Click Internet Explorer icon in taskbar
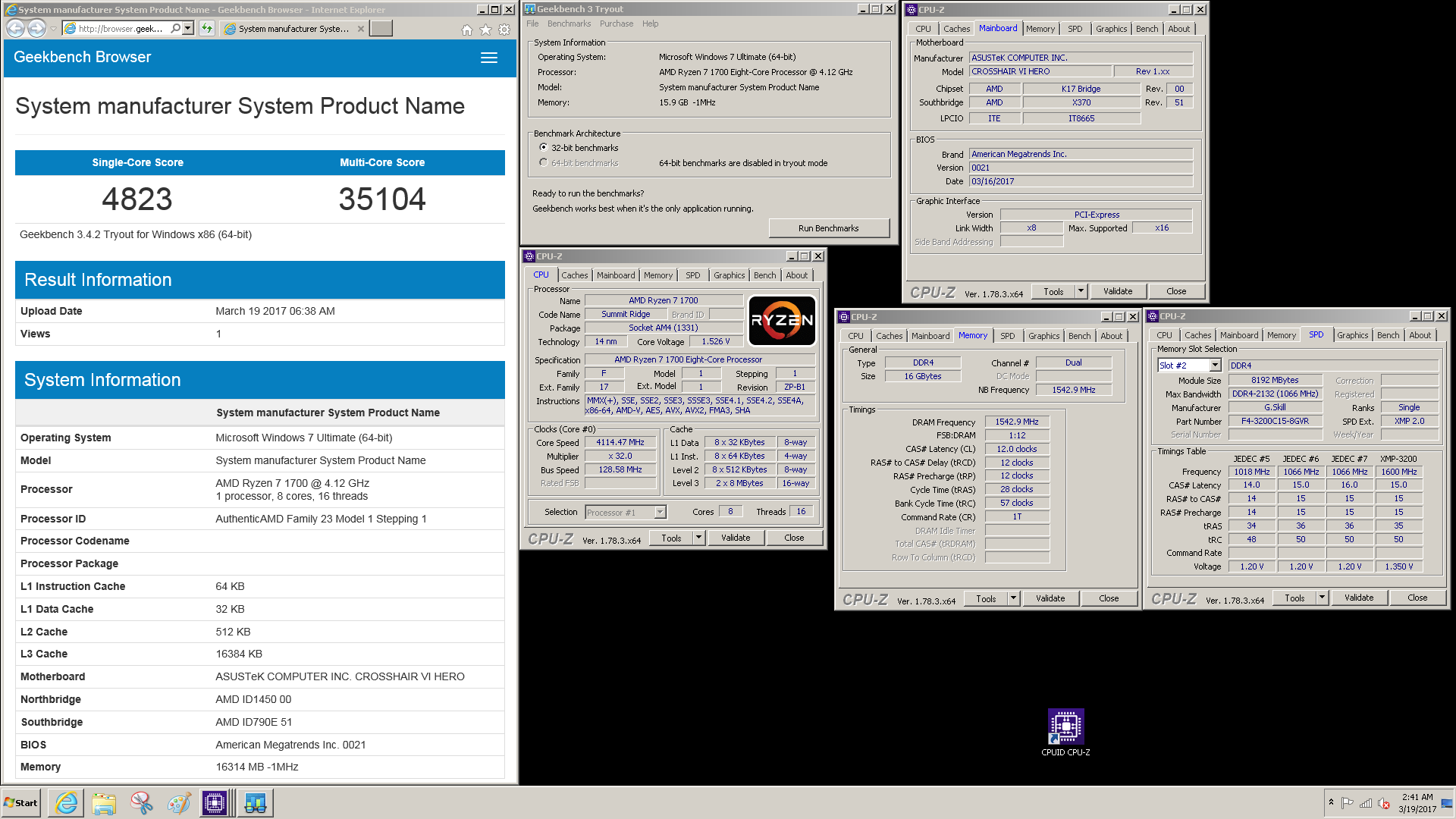This screenshot has height=819, width=1456. click(66, 803)
